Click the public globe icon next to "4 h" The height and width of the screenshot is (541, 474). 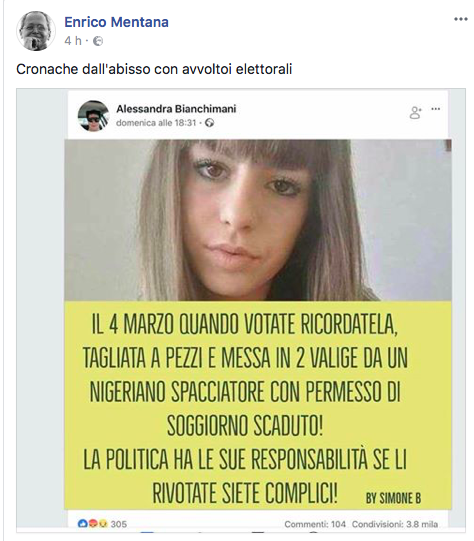(98, 41)
